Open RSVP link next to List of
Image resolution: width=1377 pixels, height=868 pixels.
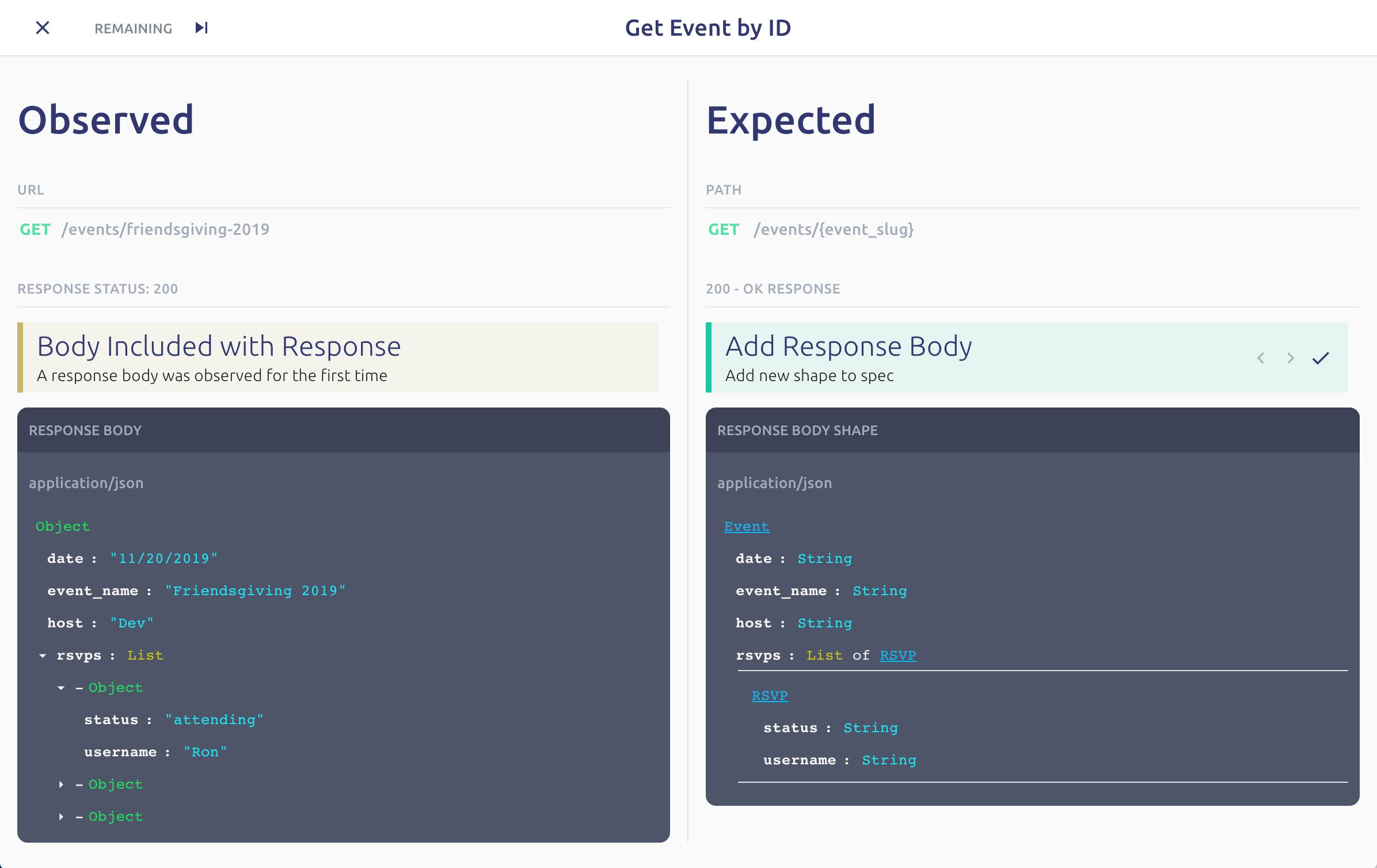click(898, 656)
